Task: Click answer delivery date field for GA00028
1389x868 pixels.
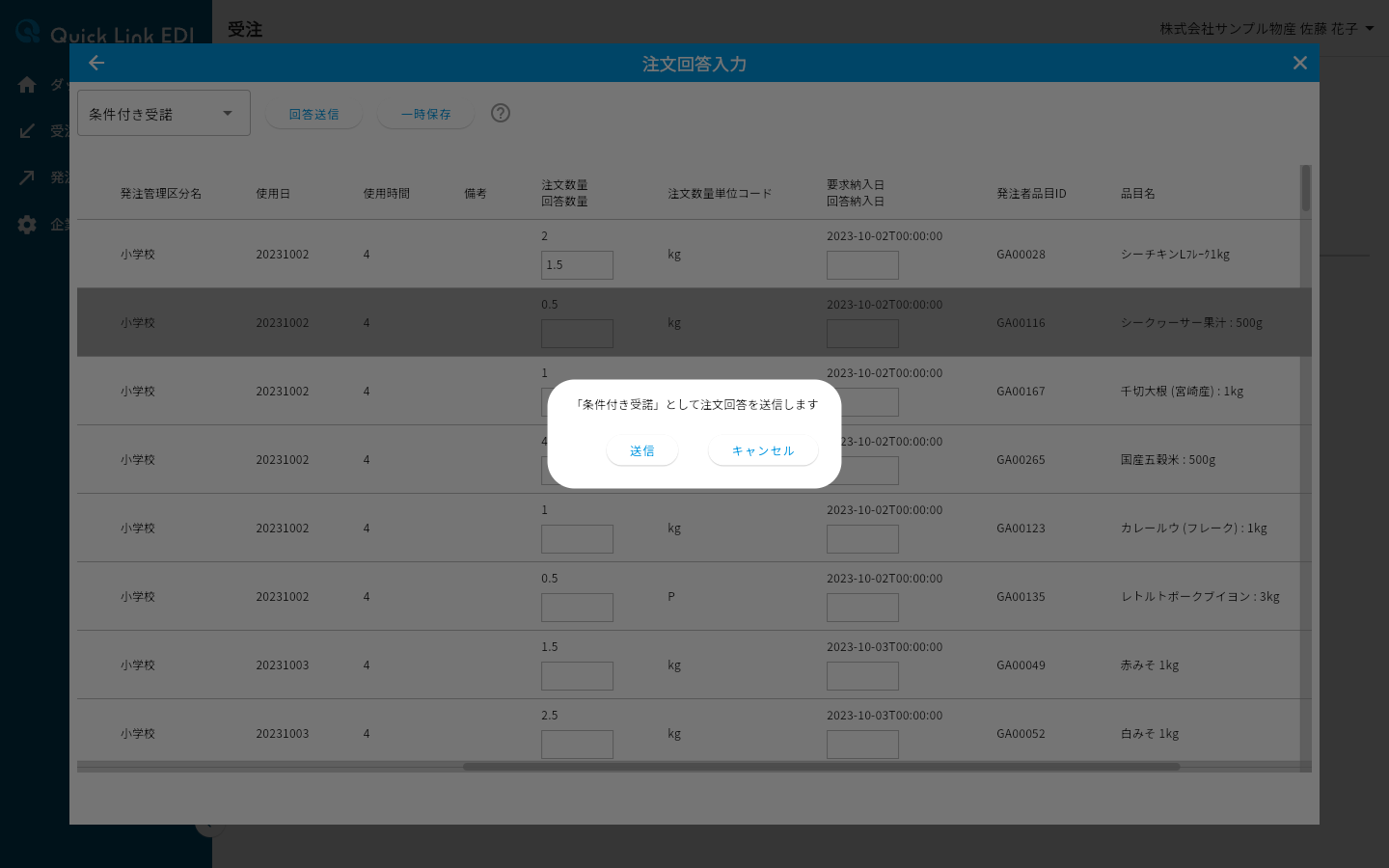Action: (862, 265)
